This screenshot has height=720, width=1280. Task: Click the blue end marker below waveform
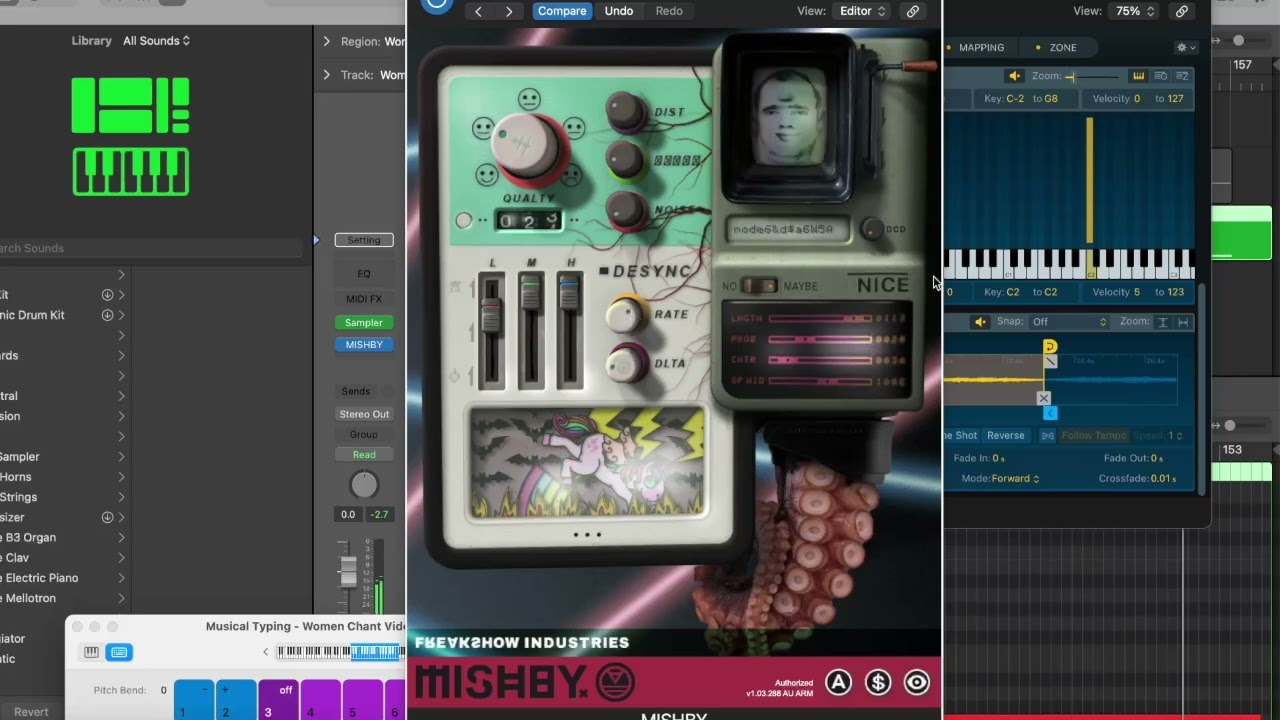click(1049, 413)
